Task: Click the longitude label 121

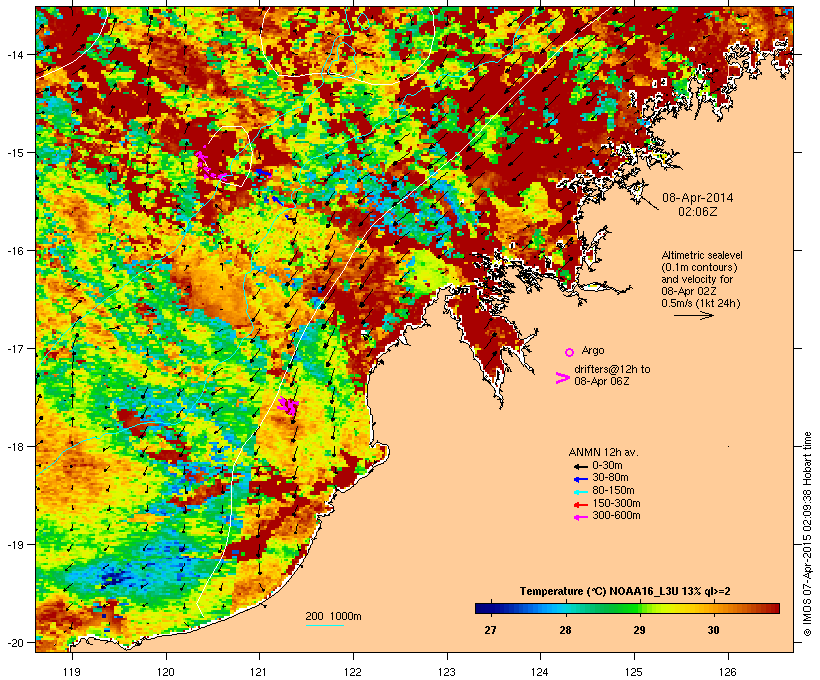Action: tap(259, 672)
